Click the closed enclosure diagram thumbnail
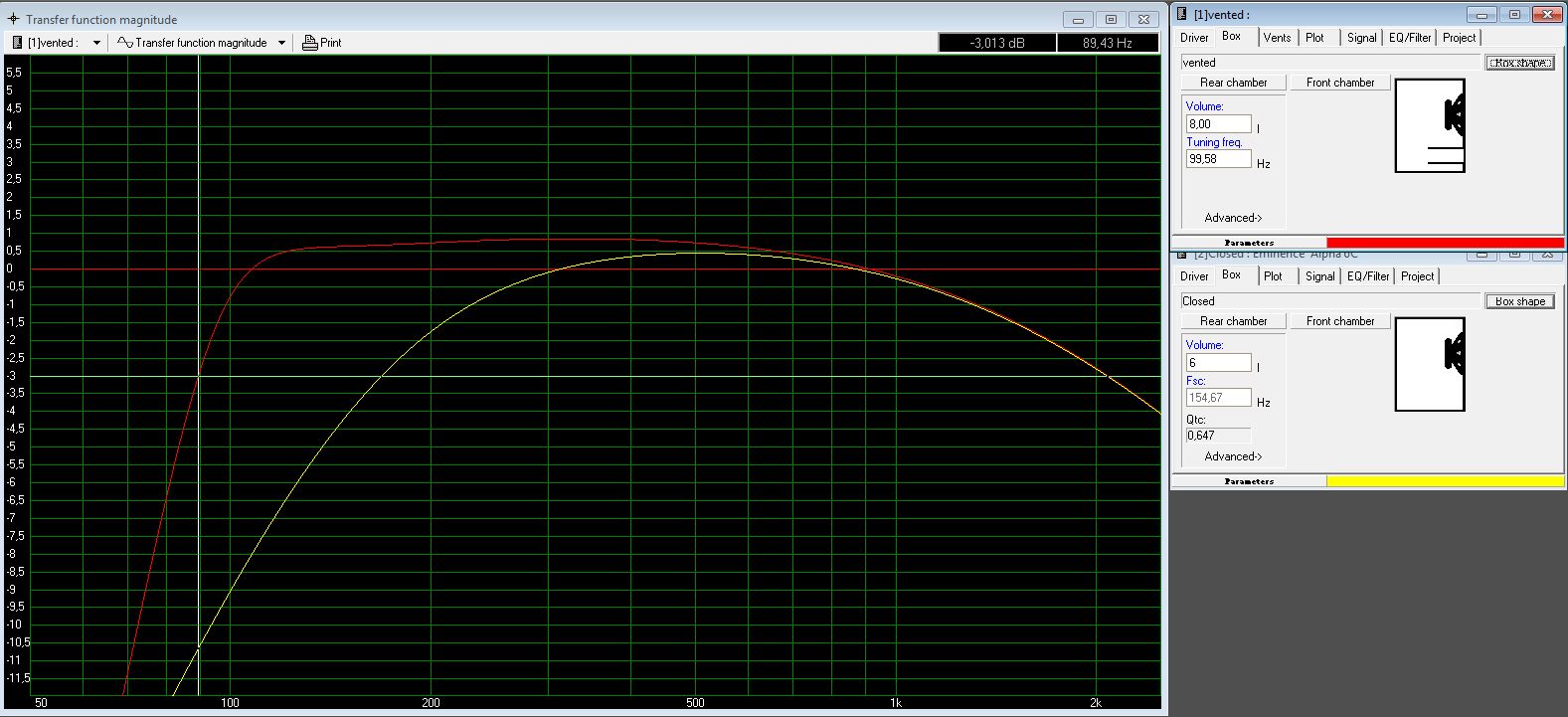Image resolution: width=1568 pixels, height=717 pixels. [x=1430, y=364]
